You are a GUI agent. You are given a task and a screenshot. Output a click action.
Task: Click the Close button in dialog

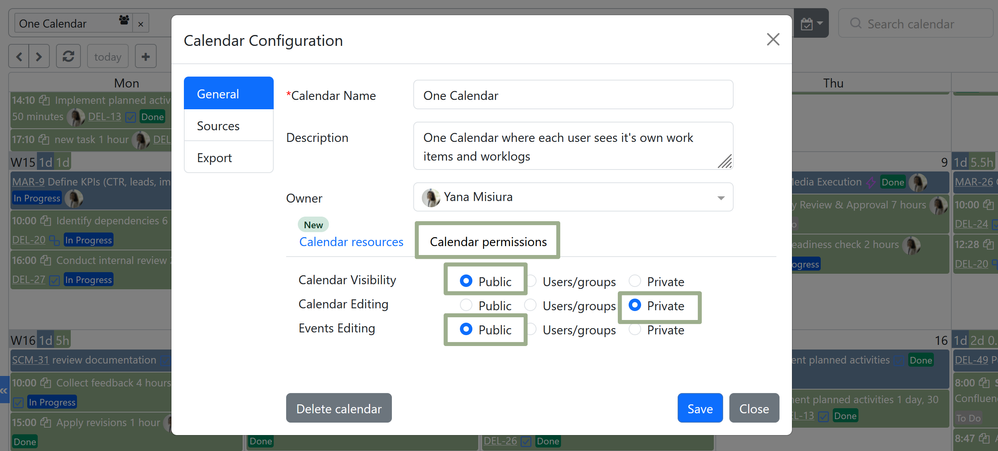[x=754, y=408]
